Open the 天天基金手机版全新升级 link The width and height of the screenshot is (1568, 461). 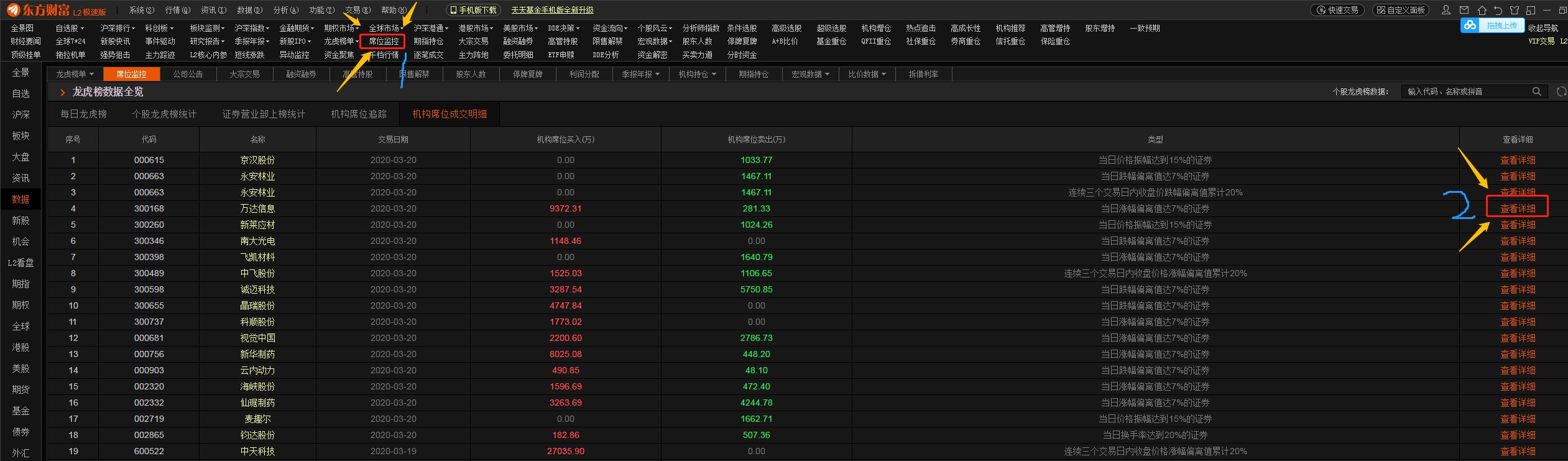[552, 10]
